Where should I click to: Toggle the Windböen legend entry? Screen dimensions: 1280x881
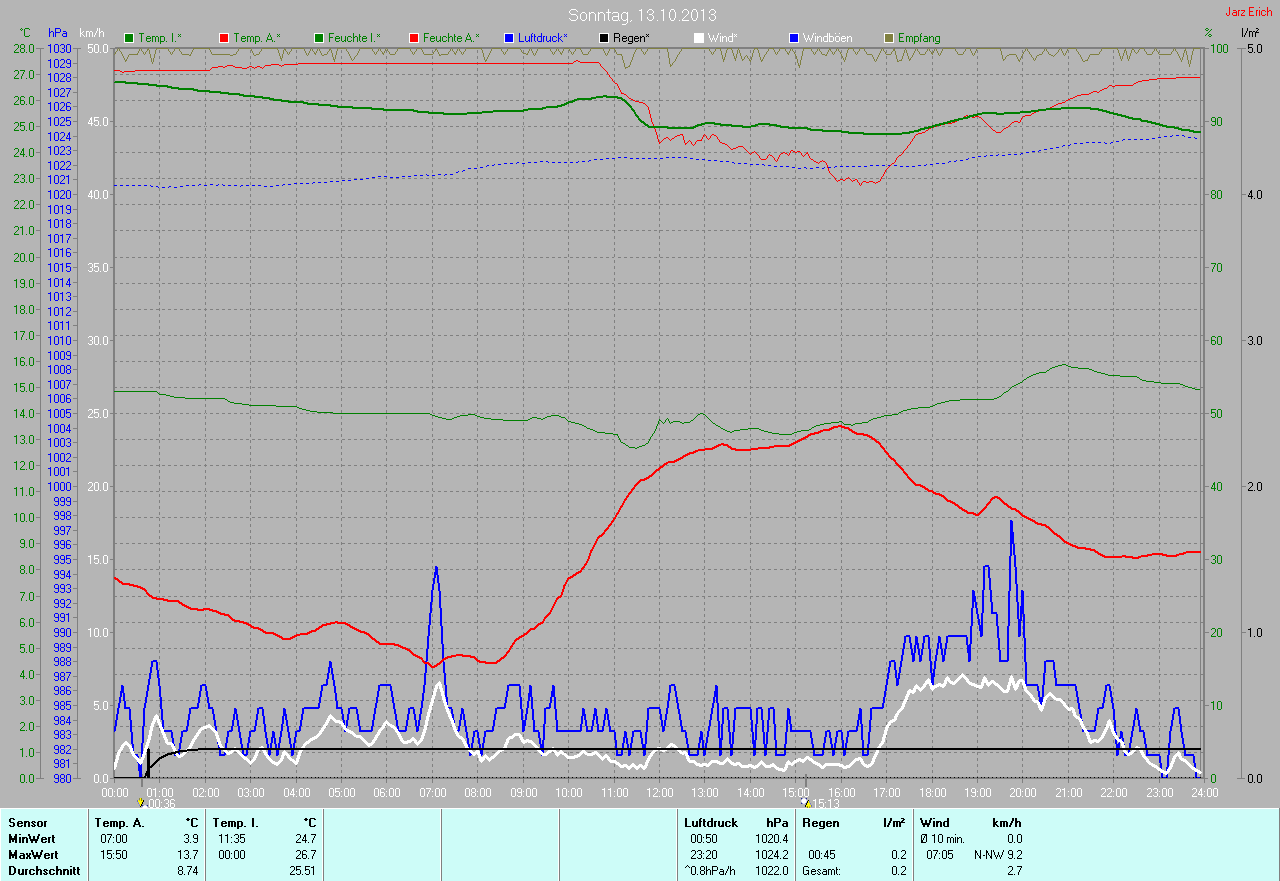(x=827, y=38)
